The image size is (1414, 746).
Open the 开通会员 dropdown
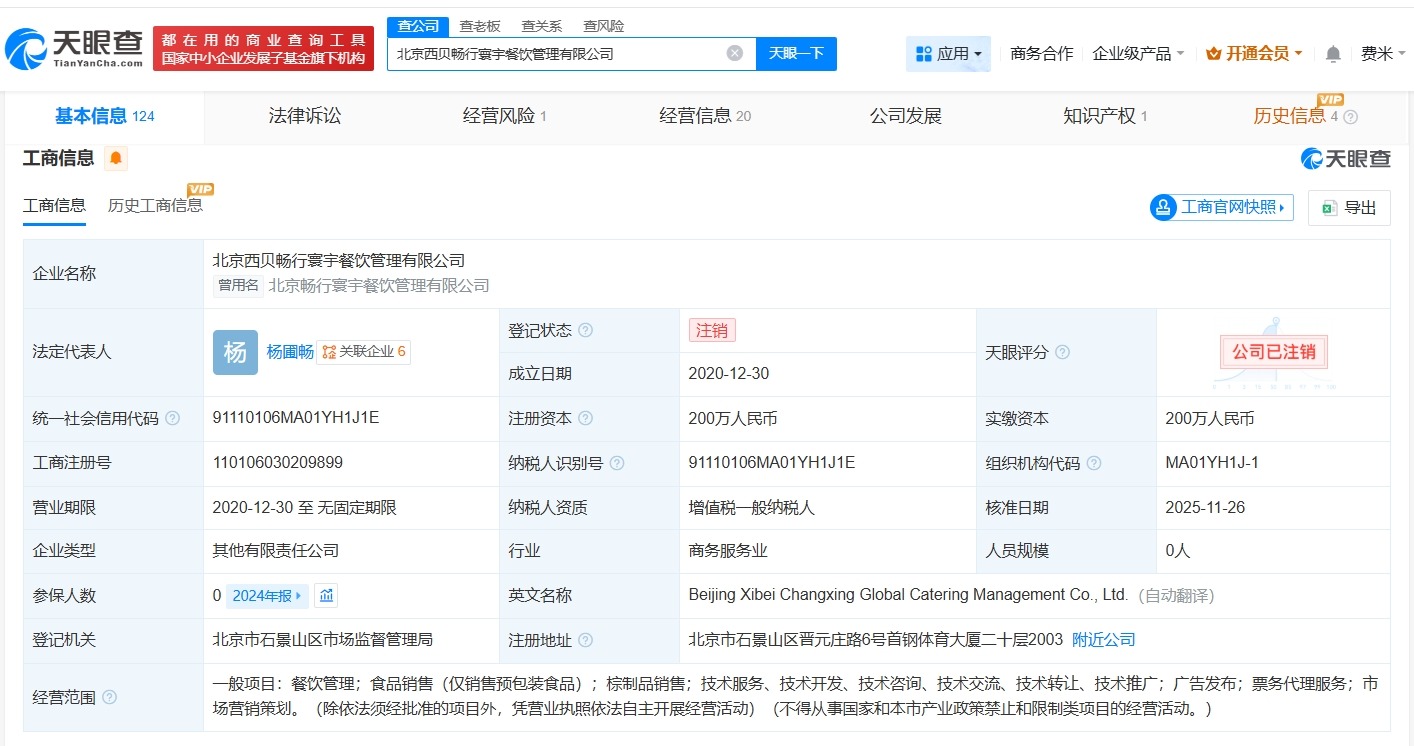coord(1254,54)
